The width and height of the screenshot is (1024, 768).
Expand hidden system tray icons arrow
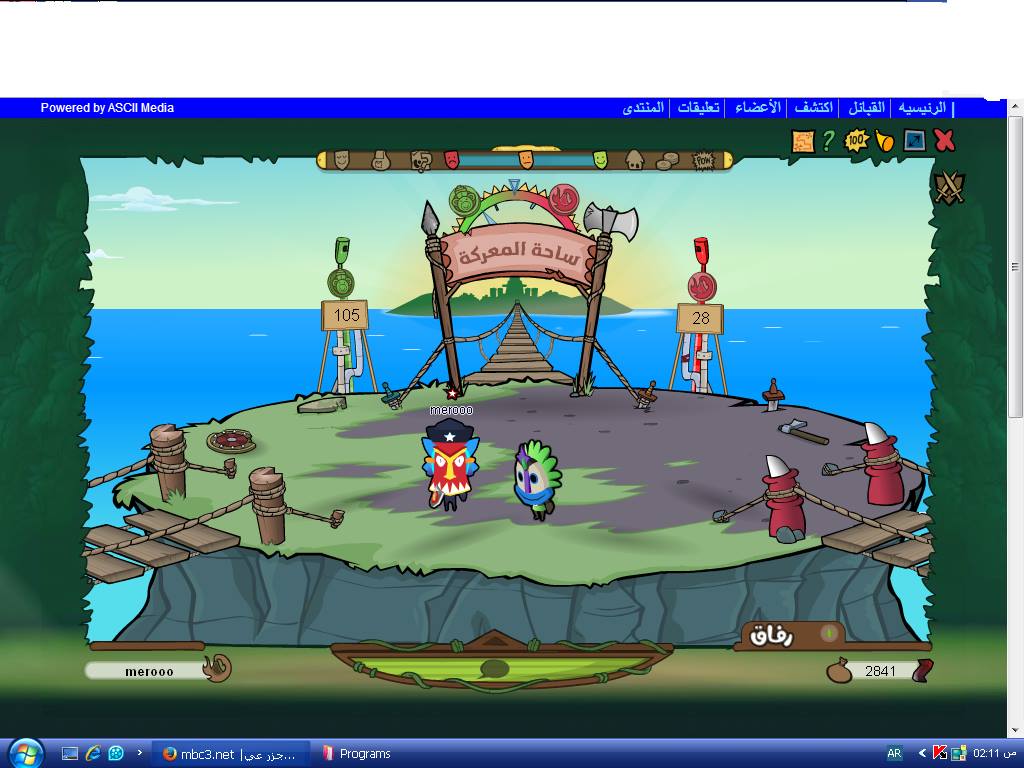[x=922, y=753]
